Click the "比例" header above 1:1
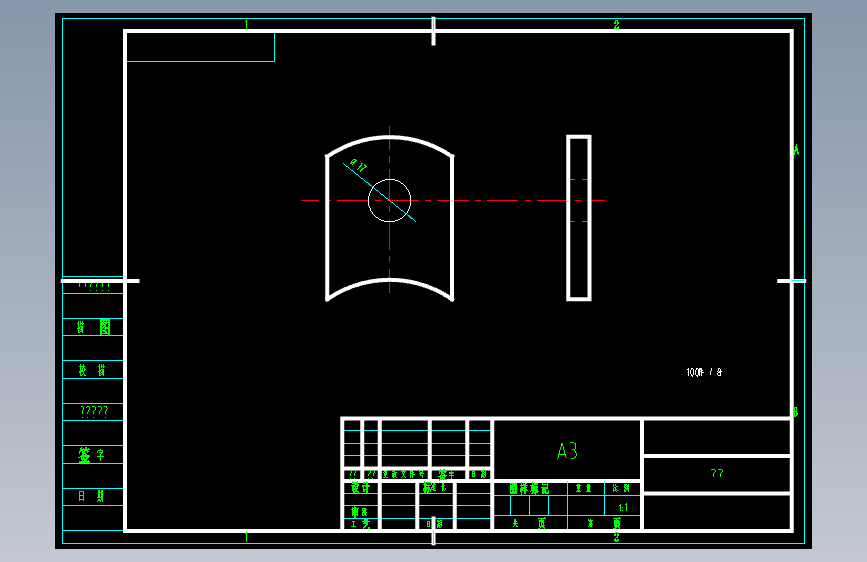The width and height of the screenshot is (867, 562). 621,488
